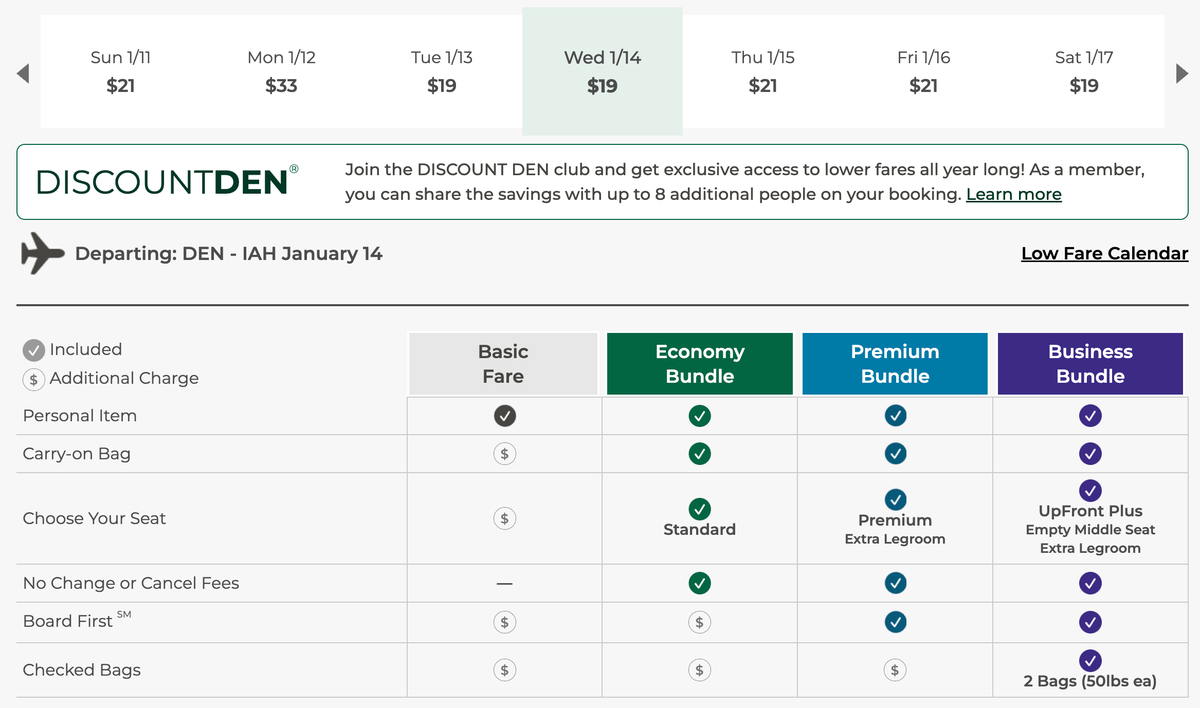Select the currently highlighted Wed 1/14 fare
This screenshot has height=708, width=1200.
(602, 72)
